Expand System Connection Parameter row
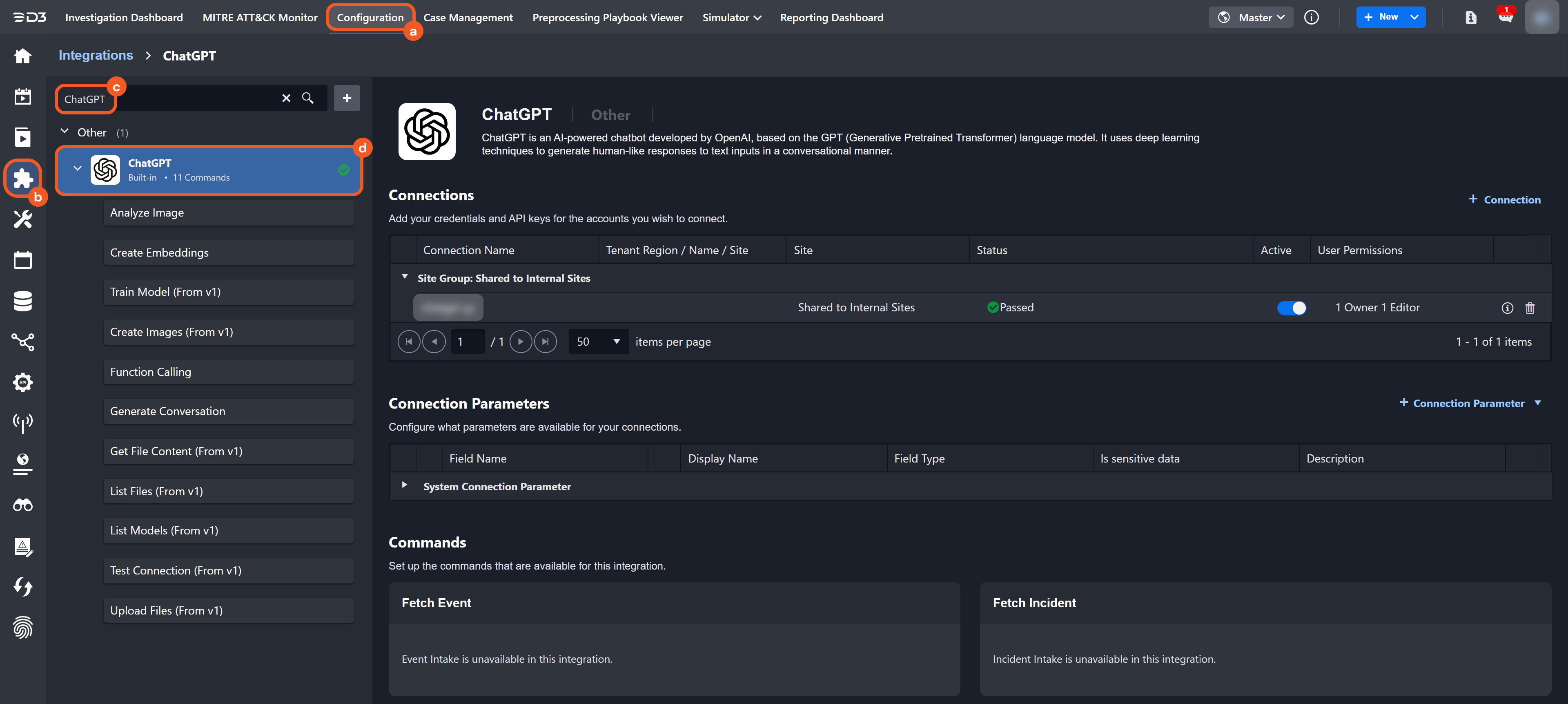 [x=404, y=485]
